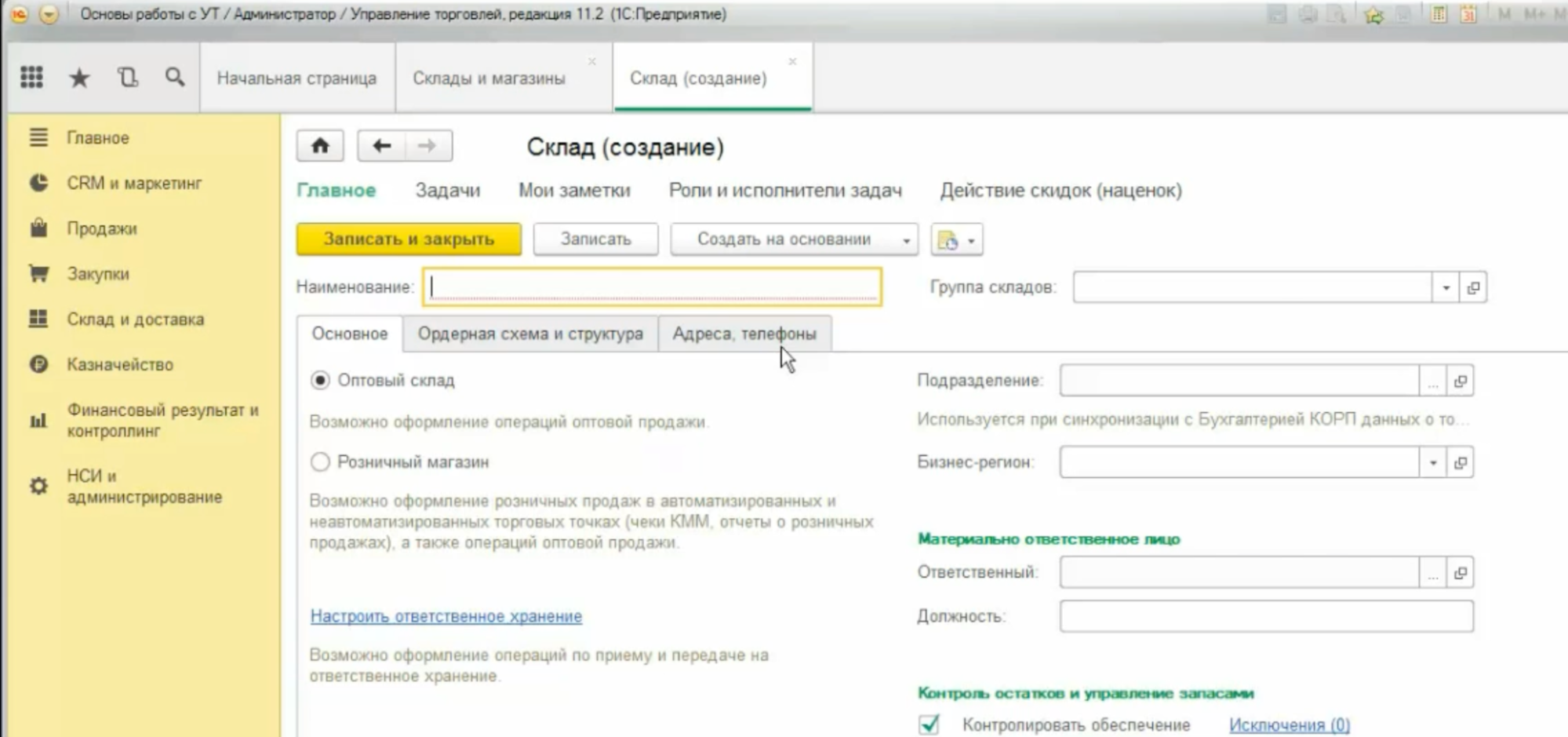Select the Оптовый склад radio button
The image size is (1568, 737).
point(318,379)
